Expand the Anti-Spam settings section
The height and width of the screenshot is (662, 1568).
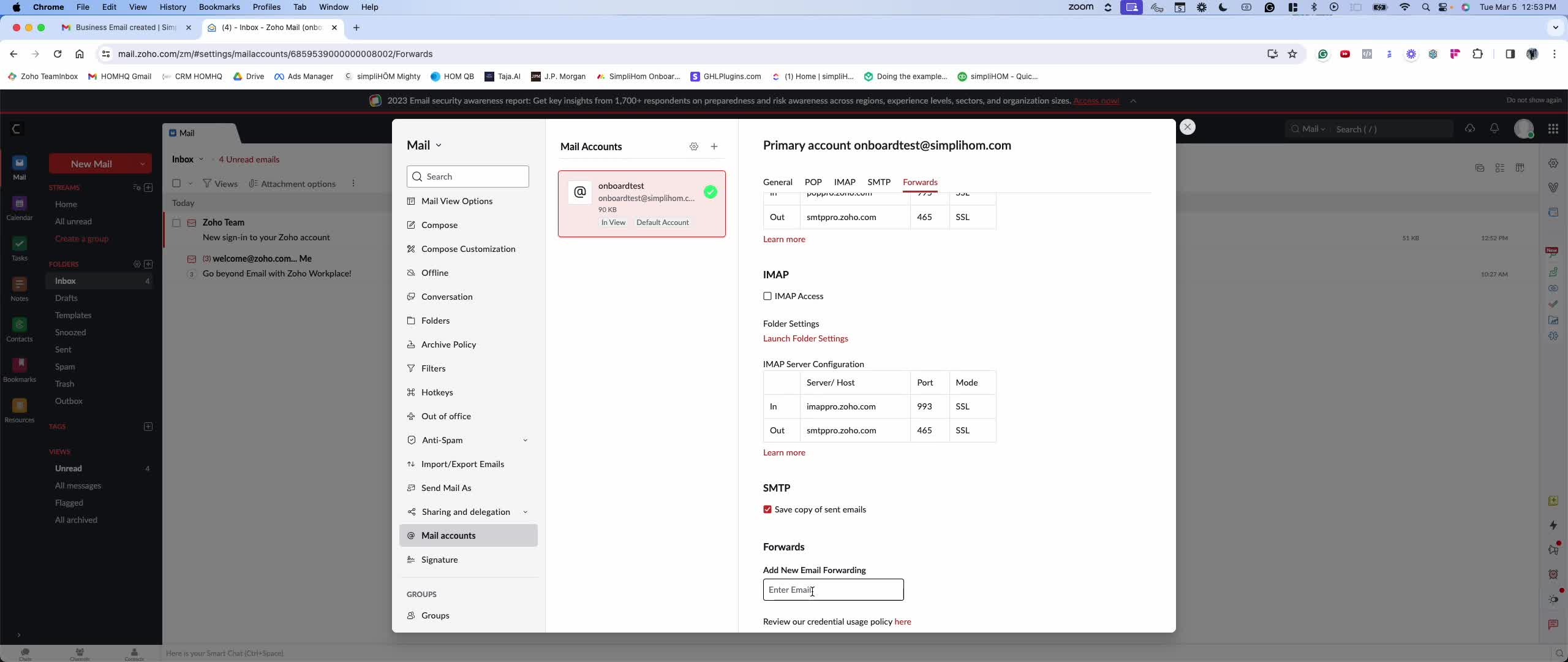(x=525, y=440)
